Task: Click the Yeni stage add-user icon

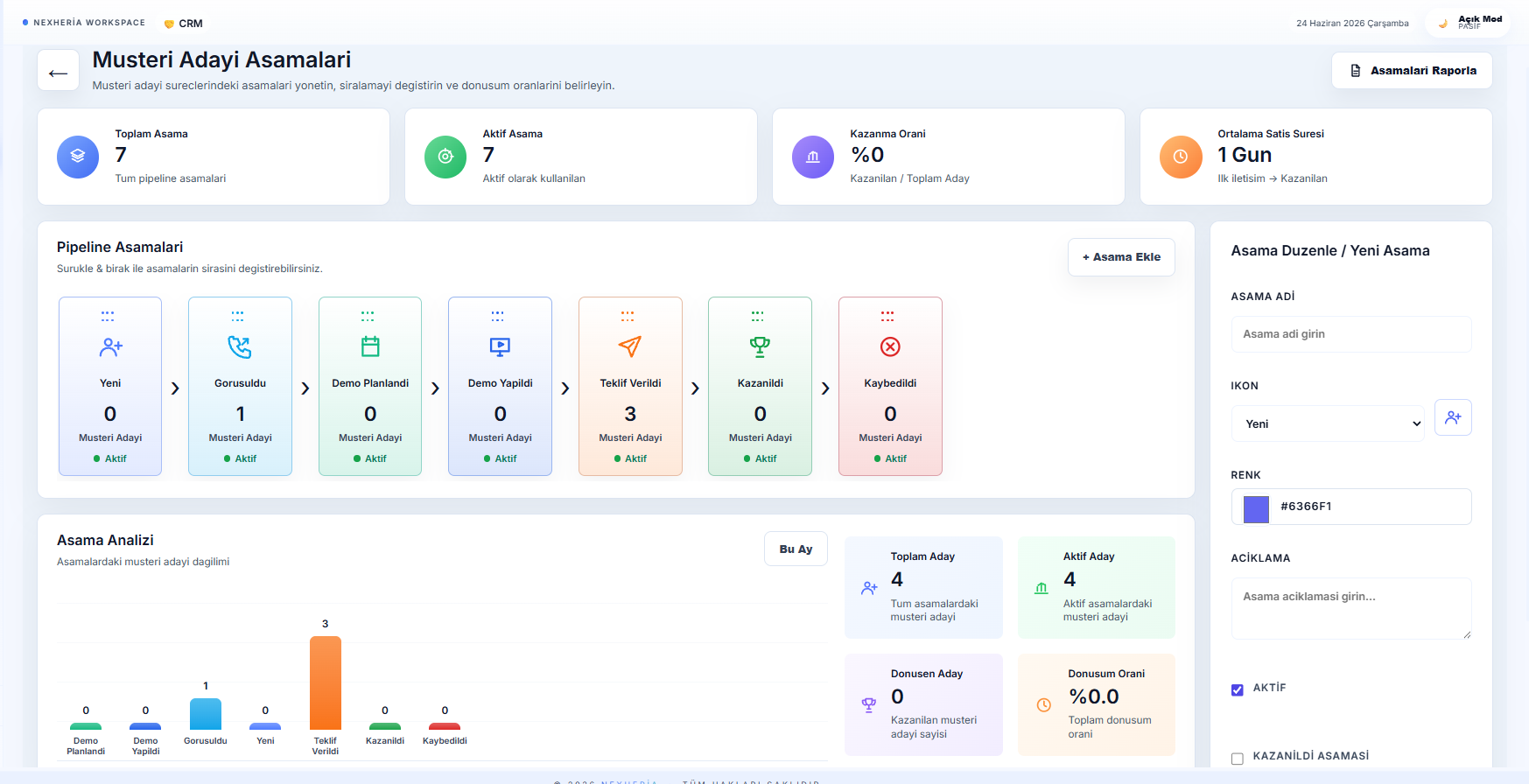Action: tap(110, 347)
